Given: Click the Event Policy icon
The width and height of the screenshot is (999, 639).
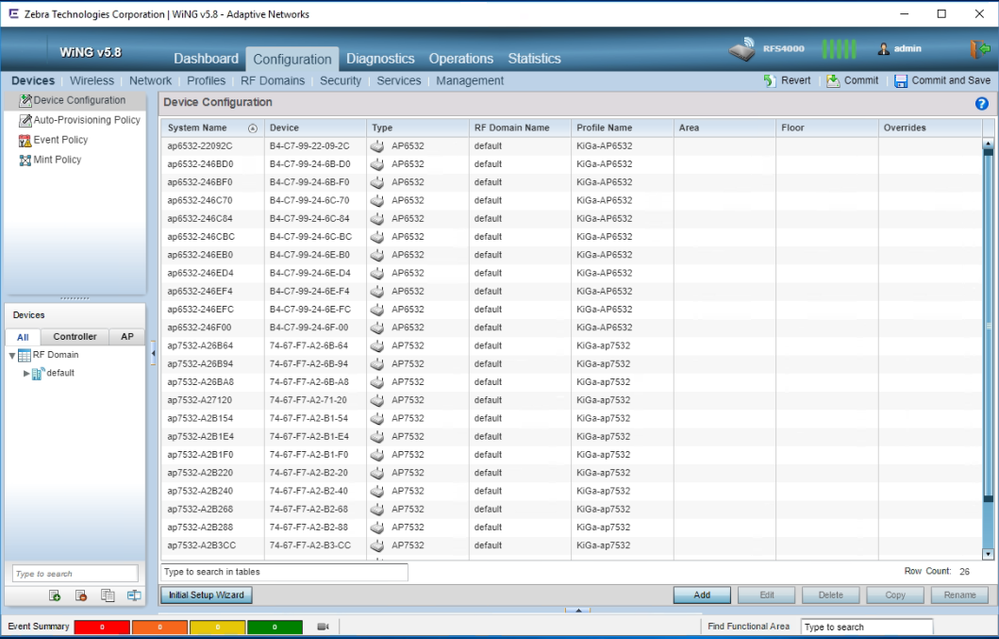Looking at the screenshot, I should click(25, 140).
